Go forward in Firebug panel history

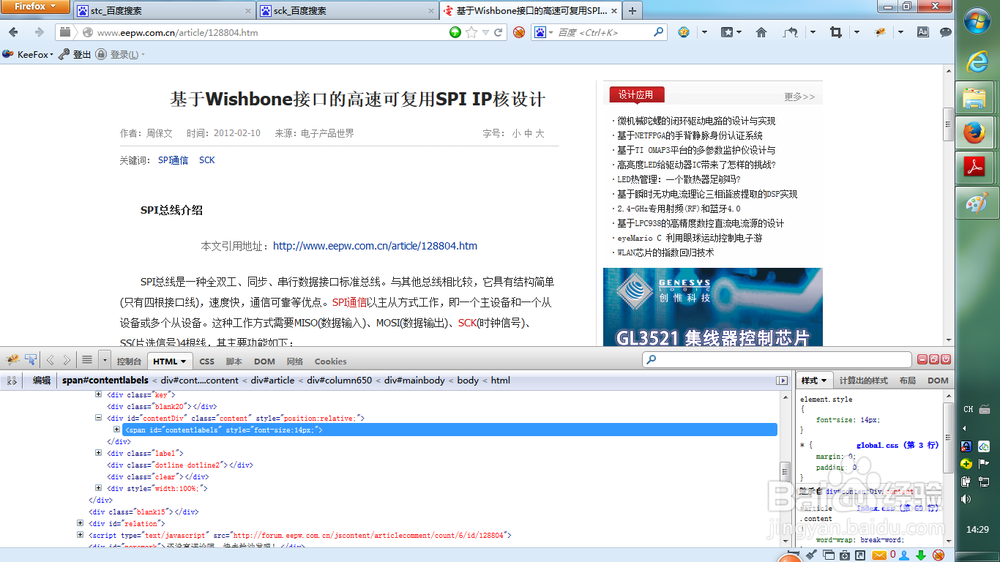(66, 360)
